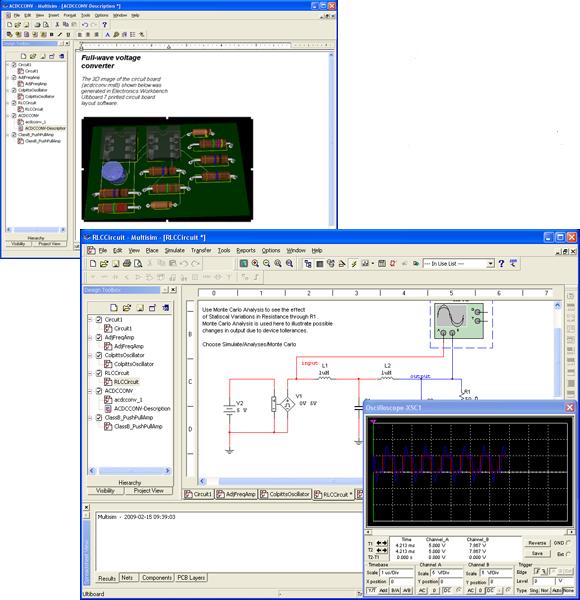Screen dimensions: 580x600
Task: Click the ACDCCONV document vertical scrollbar
Action: coord(331,140)
